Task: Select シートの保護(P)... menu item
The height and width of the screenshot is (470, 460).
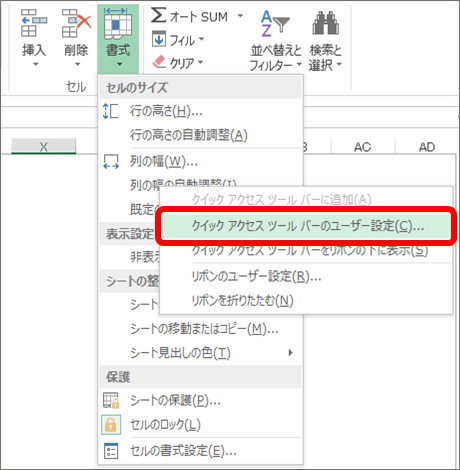Action: coord(201,400)
